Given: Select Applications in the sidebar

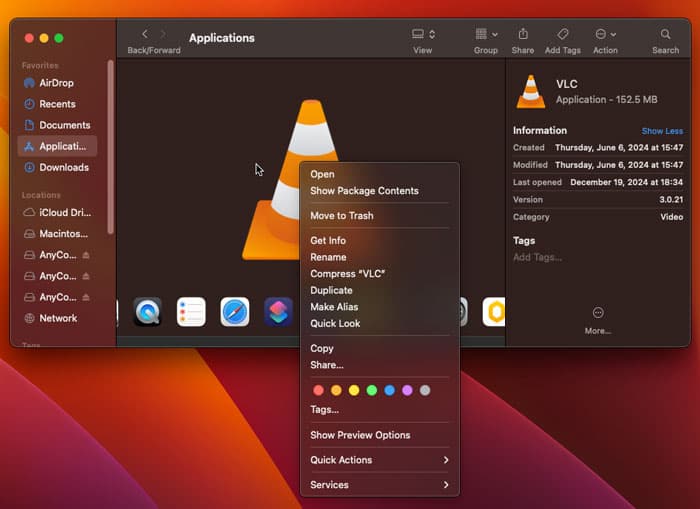Looking at the screenshot, I should coord(57,146).
